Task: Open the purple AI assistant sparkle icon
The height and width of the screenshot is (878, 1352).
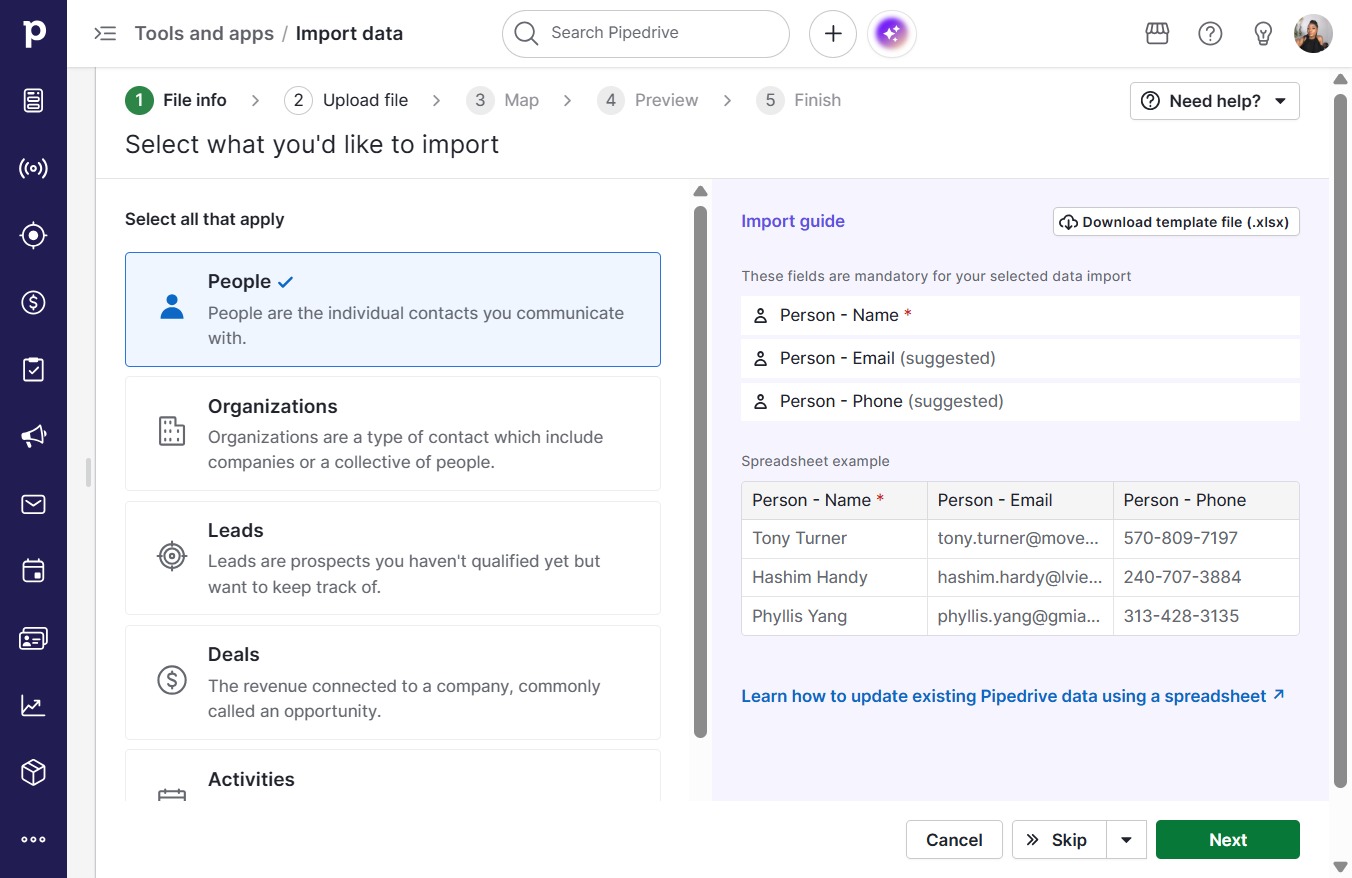Action: click(x=892, y=34)
